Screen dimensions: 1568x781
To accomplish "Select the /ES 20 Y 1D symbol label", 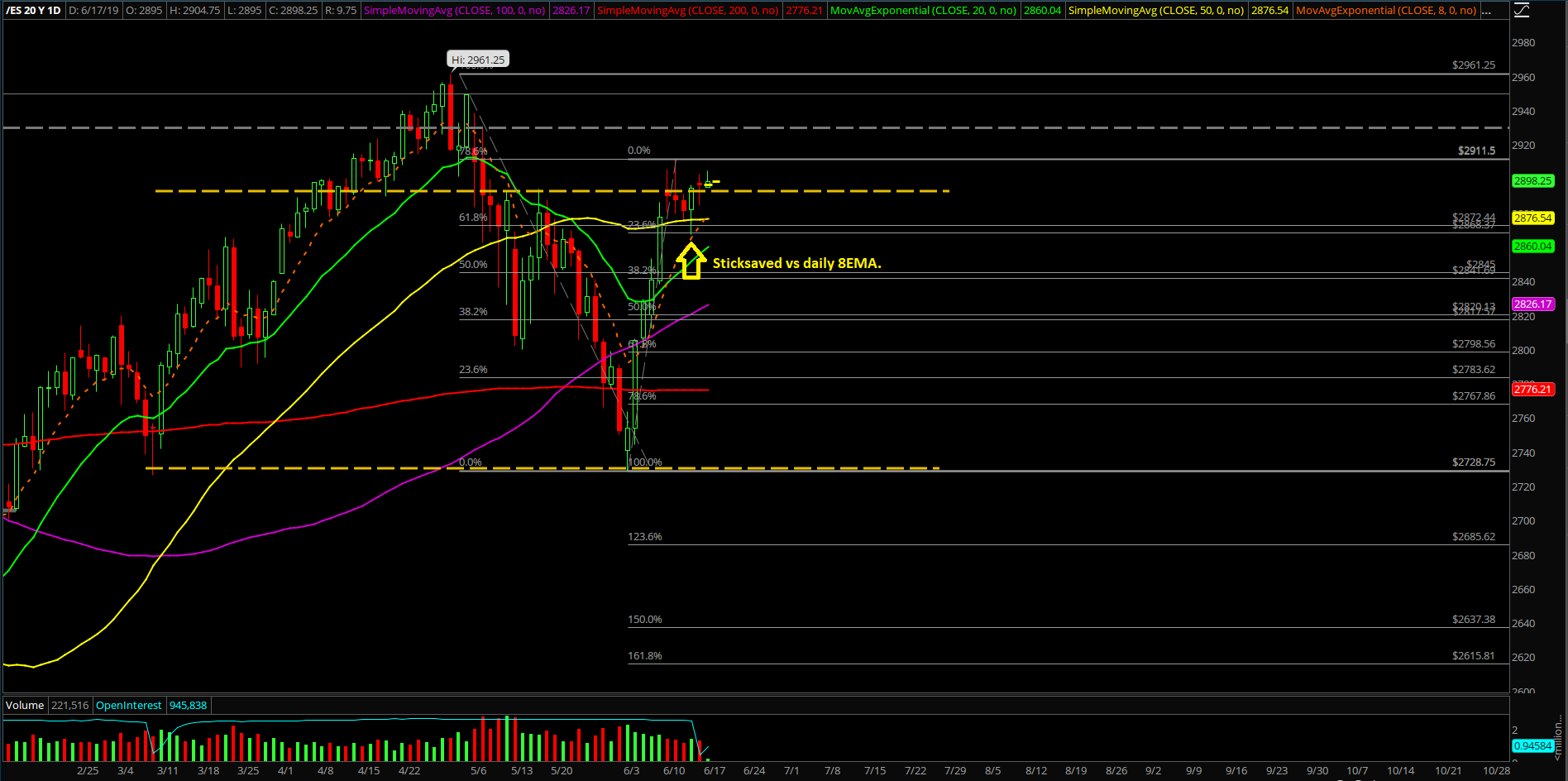I will coord(34,11).
